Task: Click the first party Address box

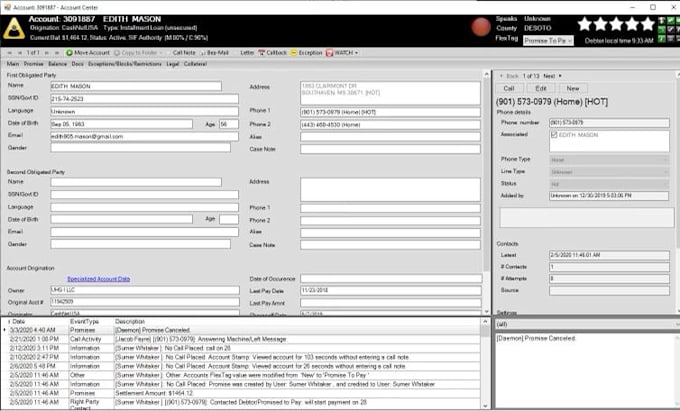Action: tap(390, 93)
